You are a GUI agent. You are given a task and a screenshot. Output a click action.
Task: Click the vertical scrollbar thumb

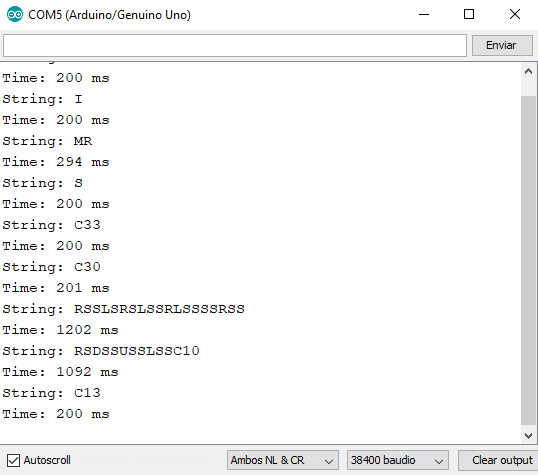528,260
